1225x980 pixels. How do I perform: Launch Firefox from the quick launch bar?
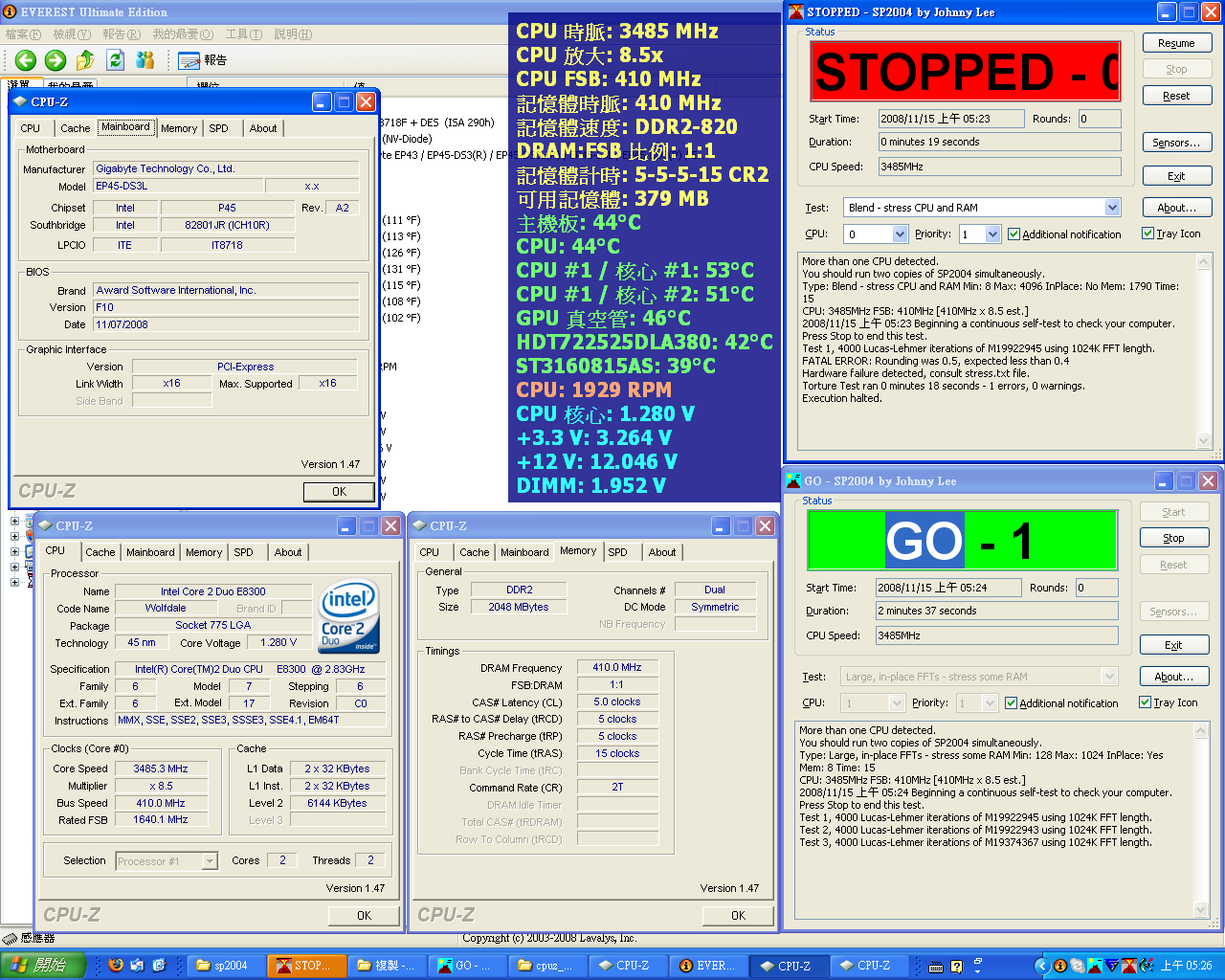click(x=116, y=966)
